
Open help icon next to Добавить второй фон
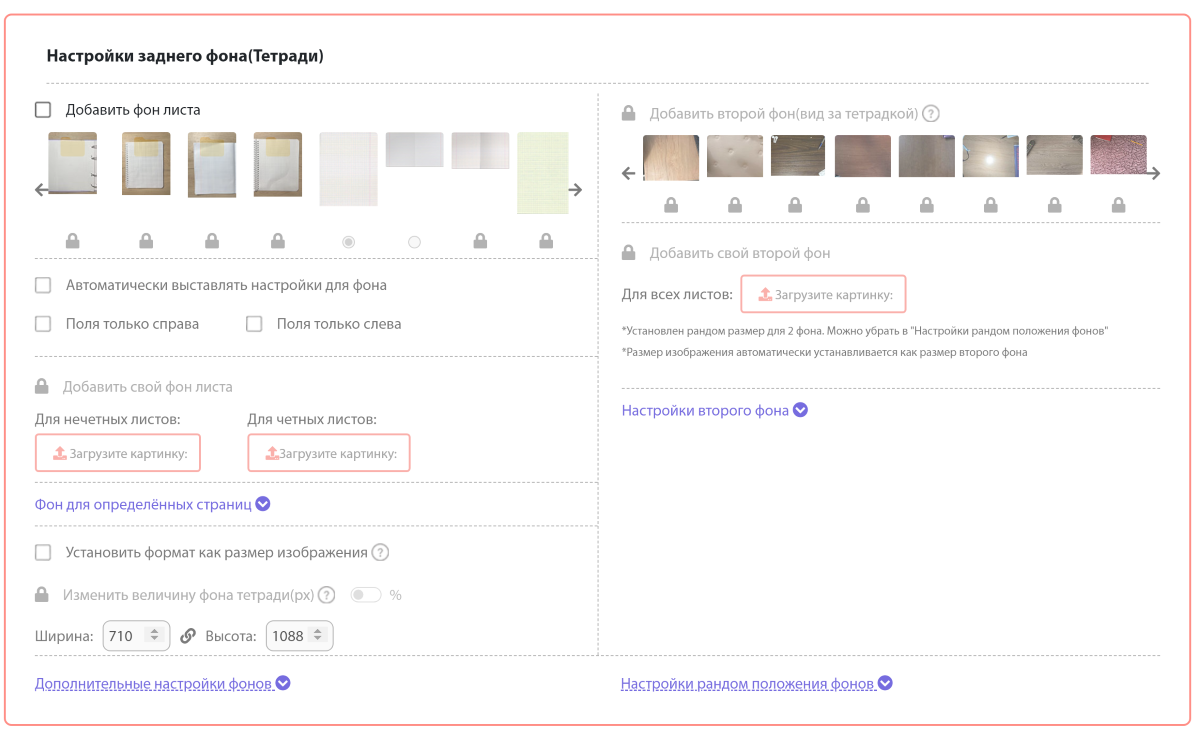(931, 114)
